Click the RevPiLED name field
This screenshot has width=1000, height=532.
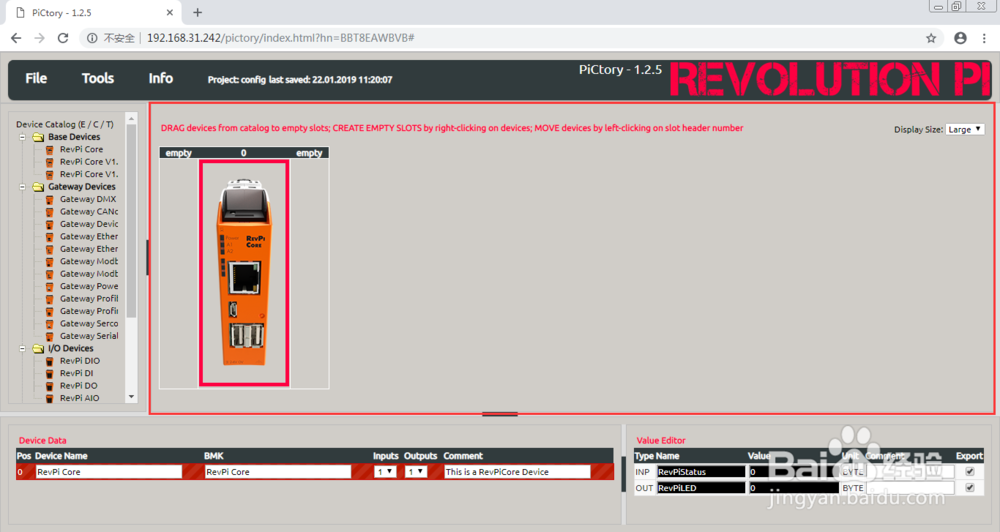(x=701, y=488)
